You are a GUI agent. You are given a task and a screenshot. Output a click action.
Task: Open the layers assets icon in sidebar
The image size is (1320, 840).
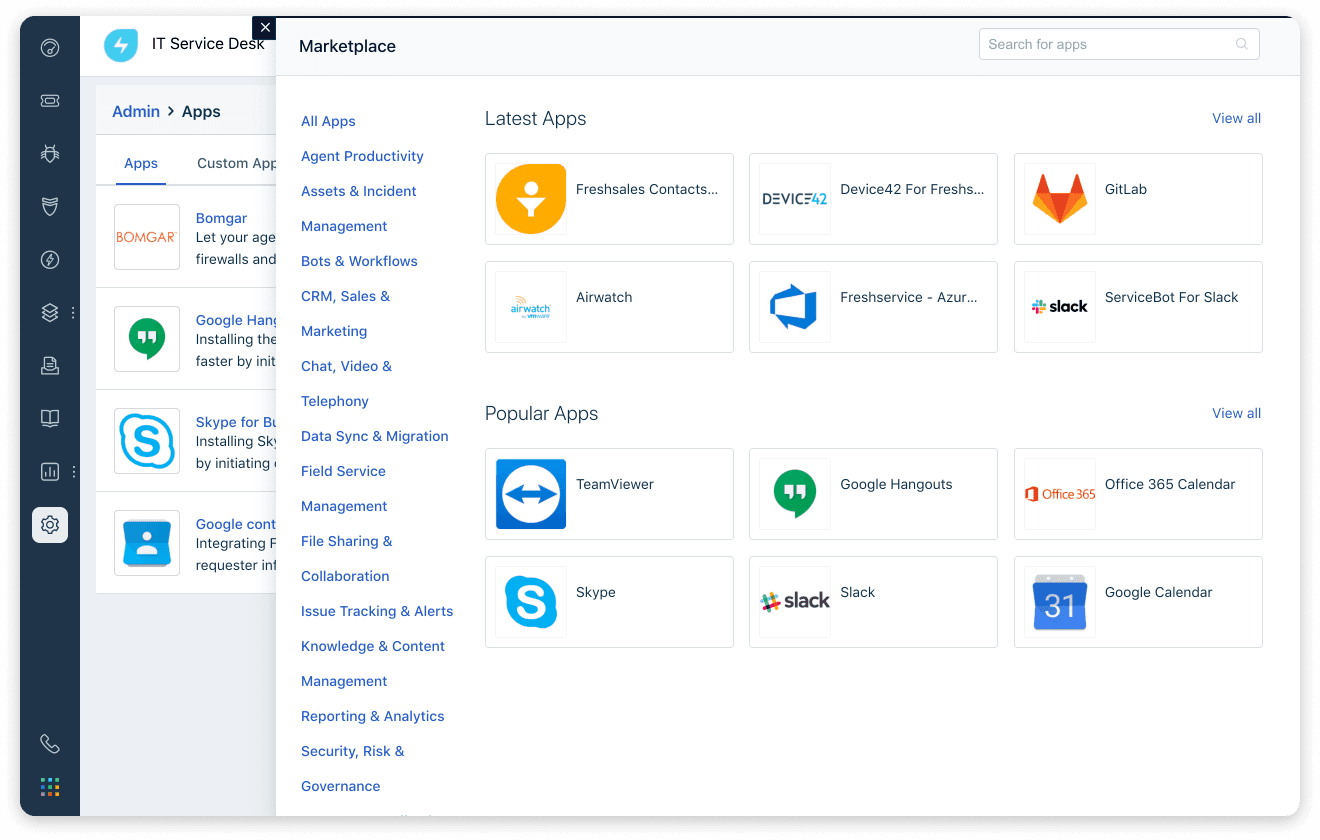point(50,313)
